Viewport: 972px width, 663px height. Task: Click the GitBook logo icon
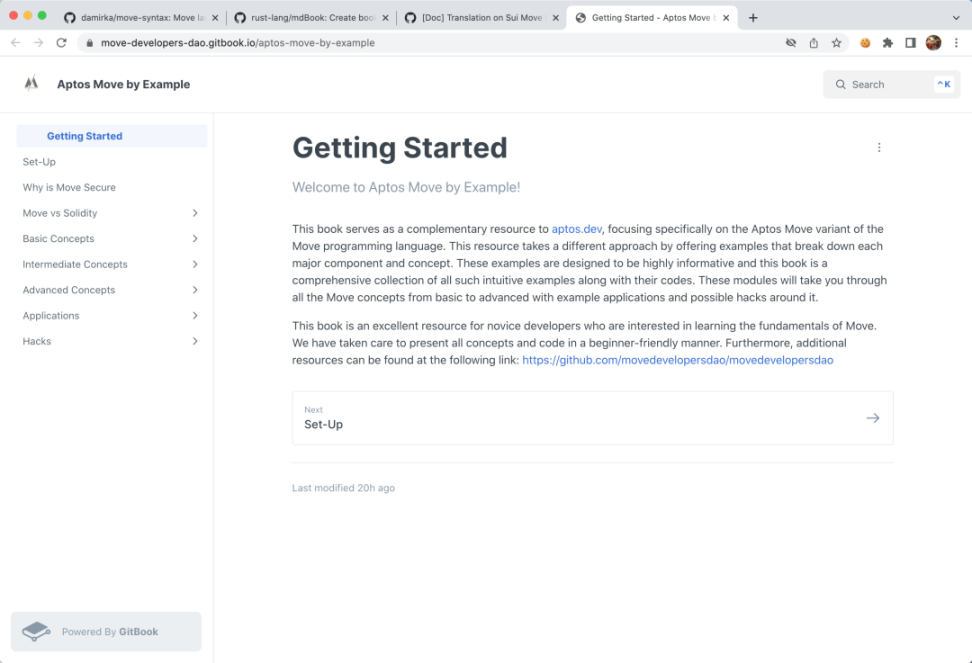pyautogui.click(x=37, y=631)
